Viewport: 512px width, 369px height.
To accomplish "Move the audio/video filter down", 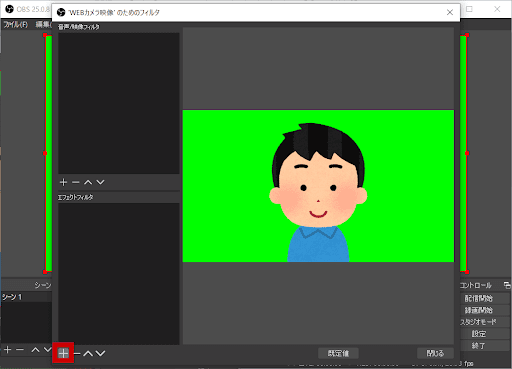I will [100, 182].
